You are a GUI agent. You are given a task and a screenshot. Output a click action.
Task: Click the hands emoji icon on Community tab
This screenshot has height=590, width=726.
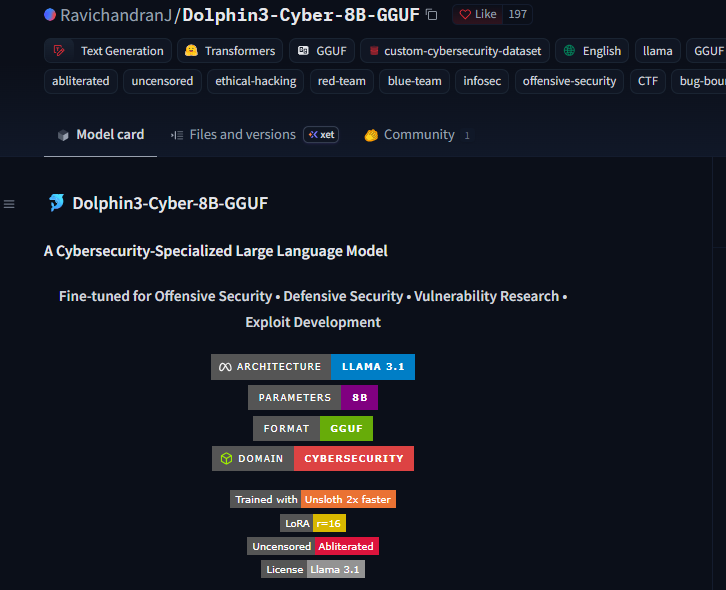point(371,135)
